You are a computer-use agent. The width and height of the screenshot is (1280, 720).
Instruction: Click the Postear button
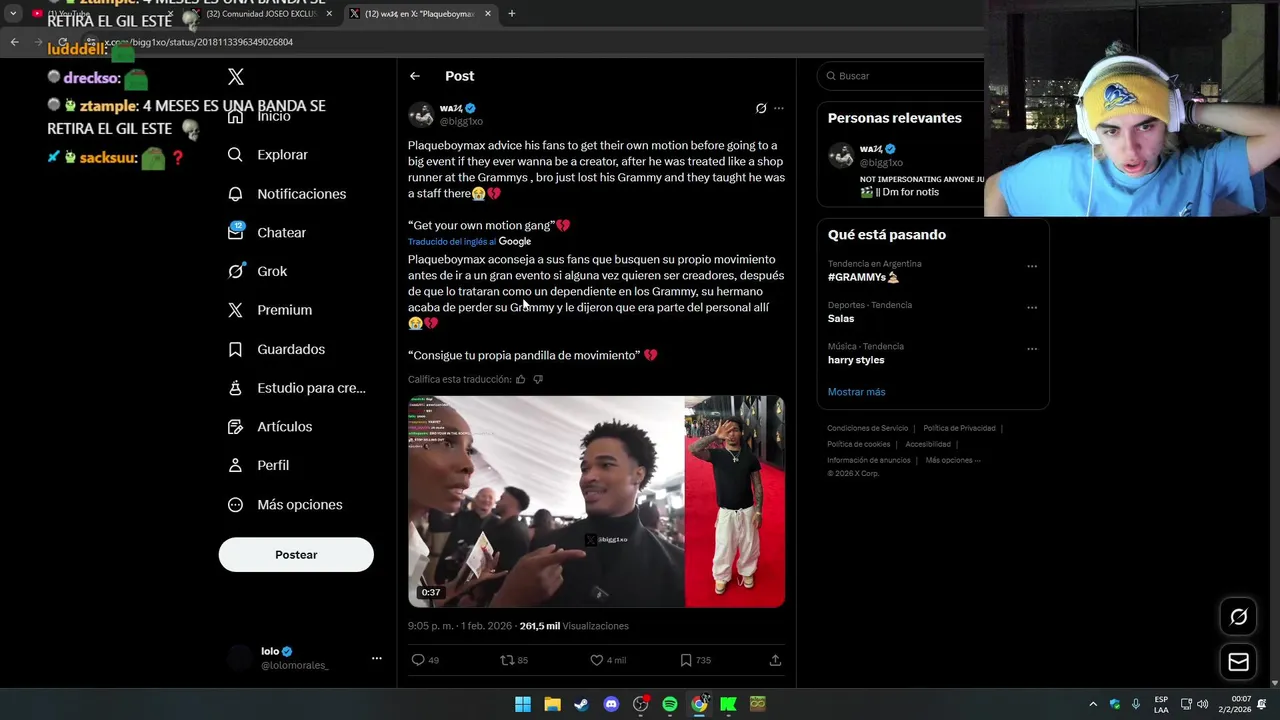click(296, 555)
